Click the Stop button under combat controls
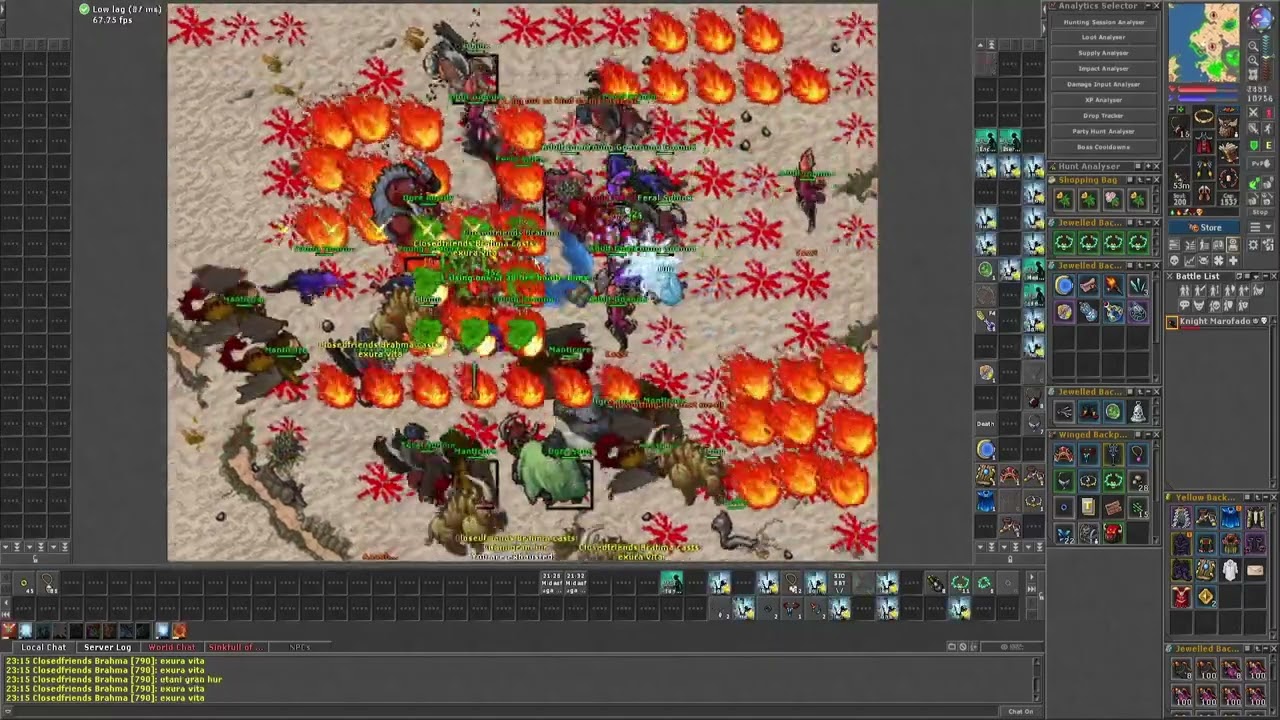The width and height of the screenshot is (1280, 720). [x=1259, y=212]
